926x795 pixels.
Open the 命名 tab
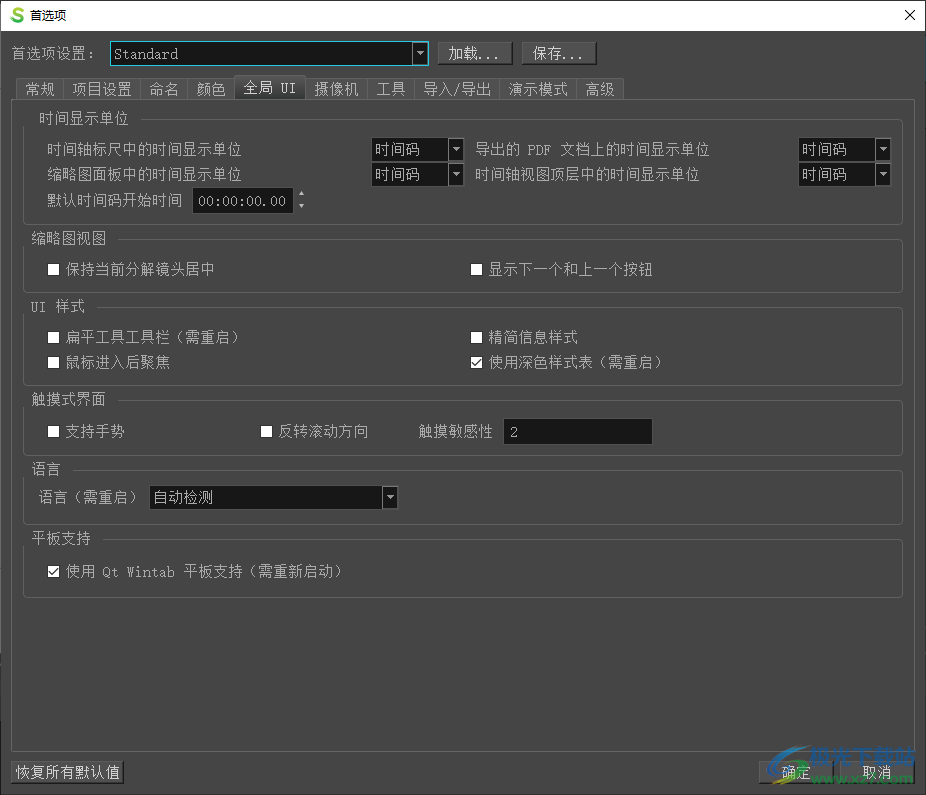(x=164, y=89)
